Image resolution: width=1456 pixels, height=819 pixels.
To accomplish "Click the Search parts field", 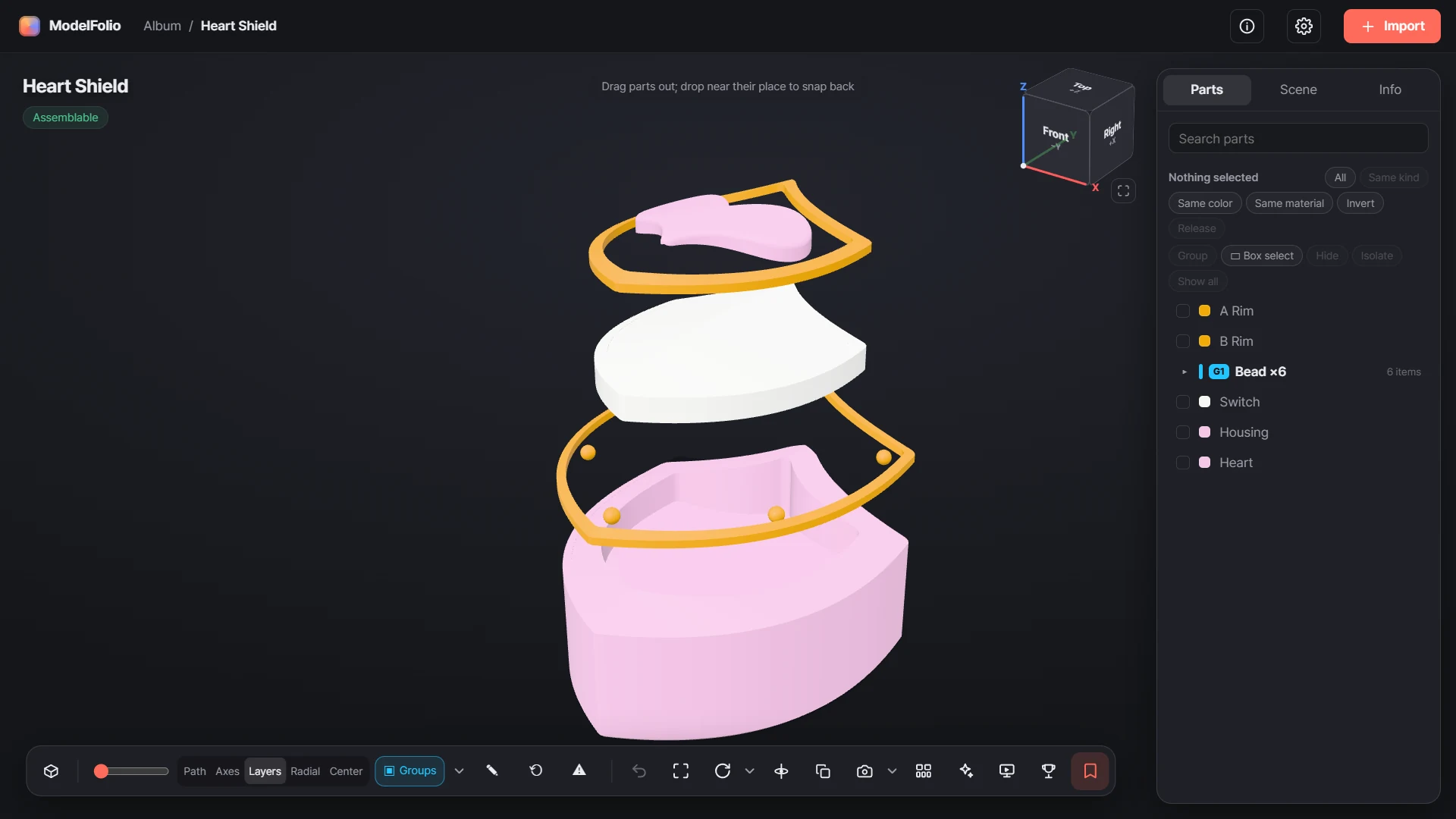I will pyautogui.click(x=1298, y=139).
